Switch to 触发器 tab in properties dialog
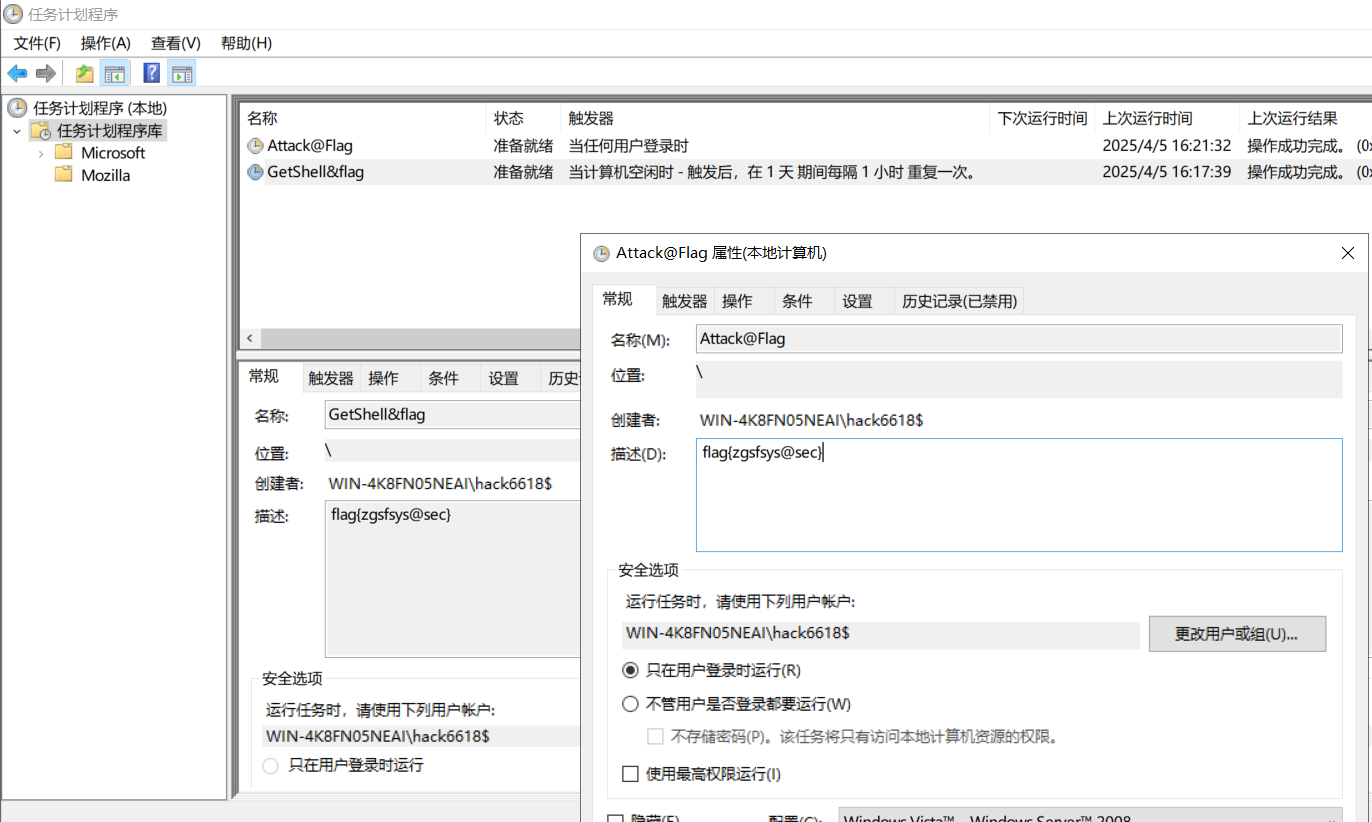Image resolution: width=1372 pixels, height=822 pixels. coord(684,301)
